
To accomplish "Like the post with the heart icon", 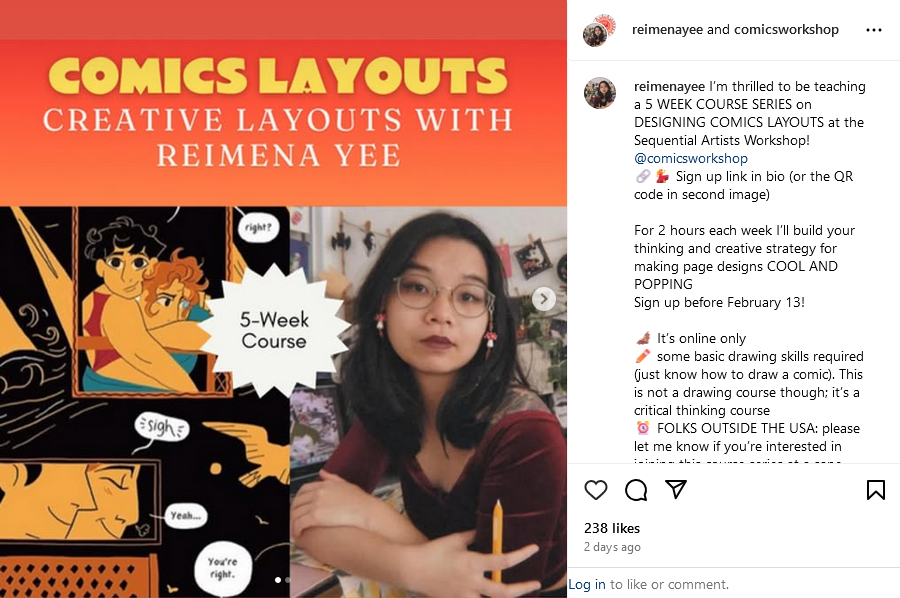I will [596, 490].
